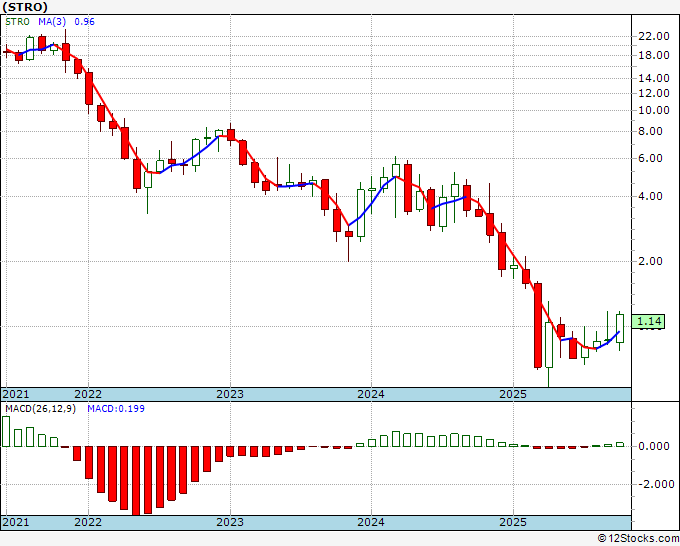Click the MACD:0.199 value label
This screenshot has width=680, height=546.
pyautogui.click(x=116, y=409)
